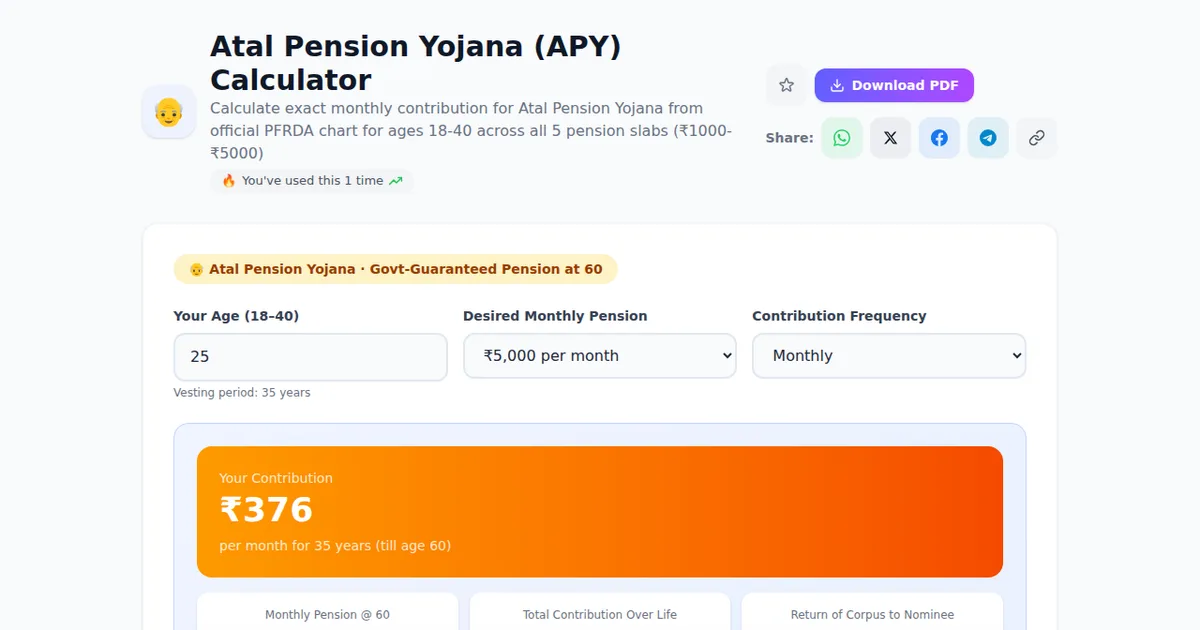
Task: Click the old man calculator logo icon
Action: point(169,112)
